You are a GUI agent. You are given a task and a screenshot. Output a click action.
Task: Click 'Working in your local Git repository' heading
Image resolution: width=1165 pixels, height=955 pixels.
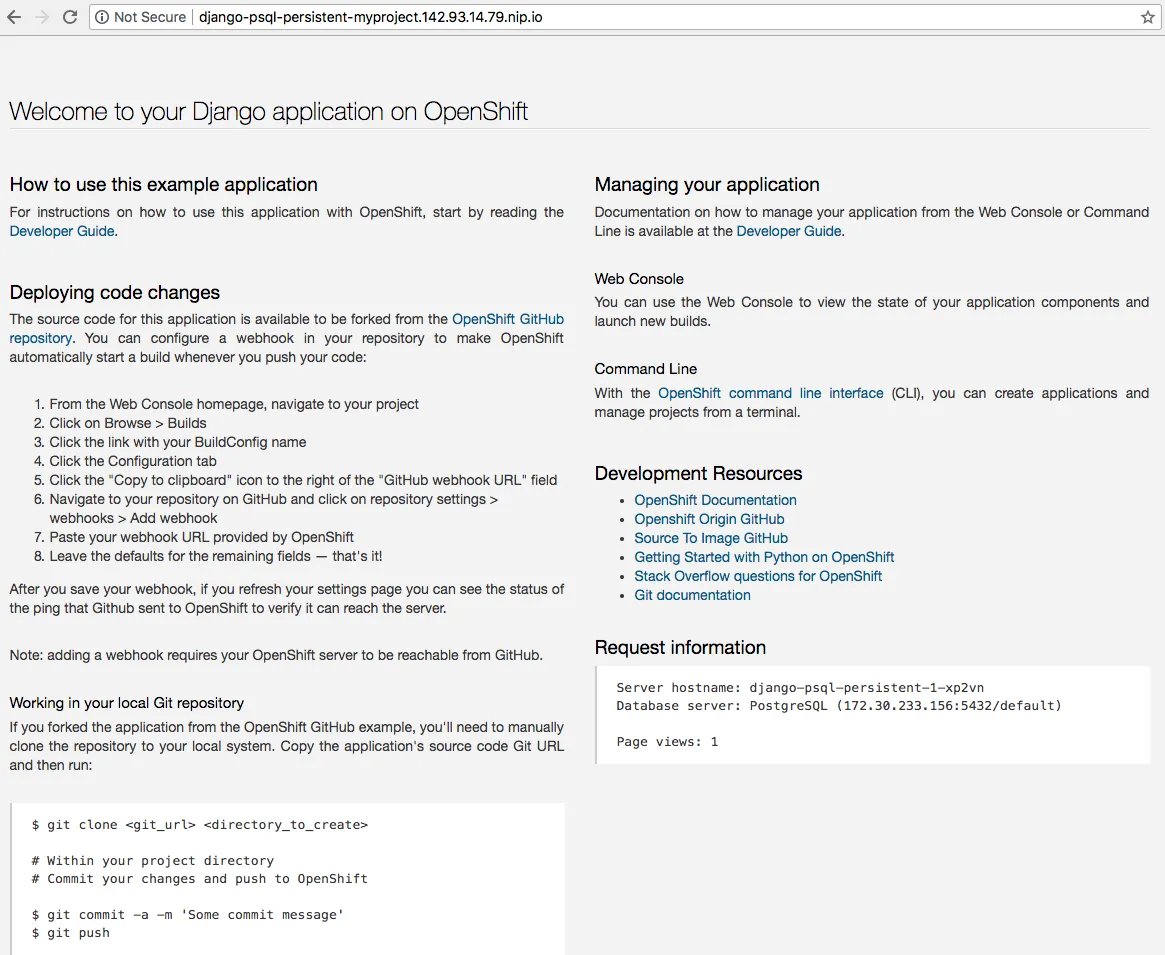(x=126, y=703)
